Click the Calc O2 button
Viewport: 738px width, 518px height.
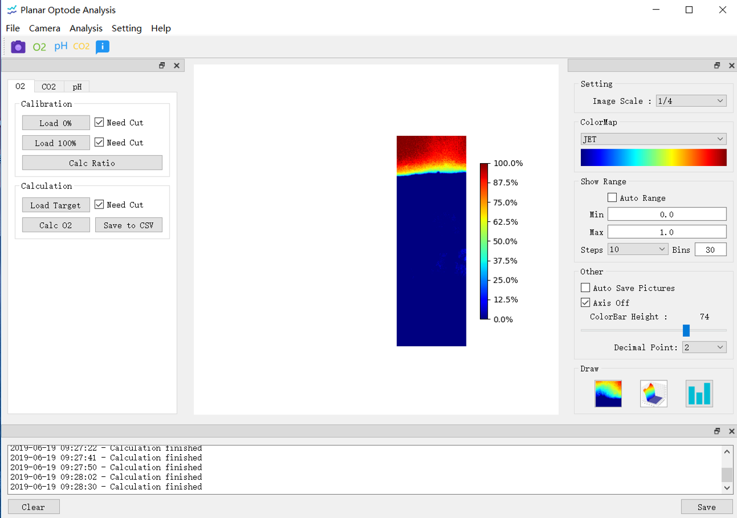click(56, 225)
